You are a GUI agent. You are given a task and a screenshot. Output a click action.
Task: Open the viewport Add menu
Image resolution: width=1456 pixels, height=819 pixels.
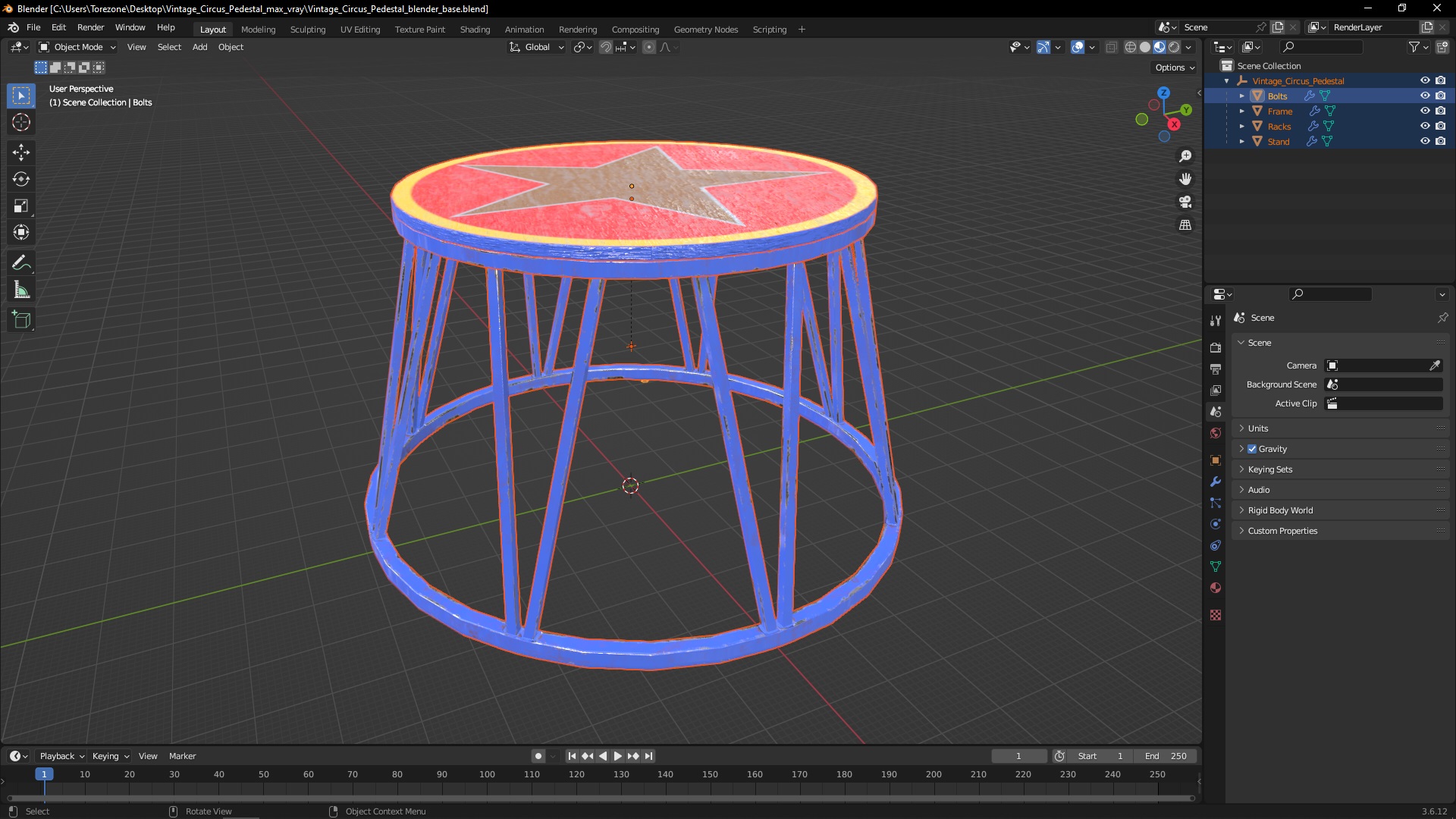point(199,47)
